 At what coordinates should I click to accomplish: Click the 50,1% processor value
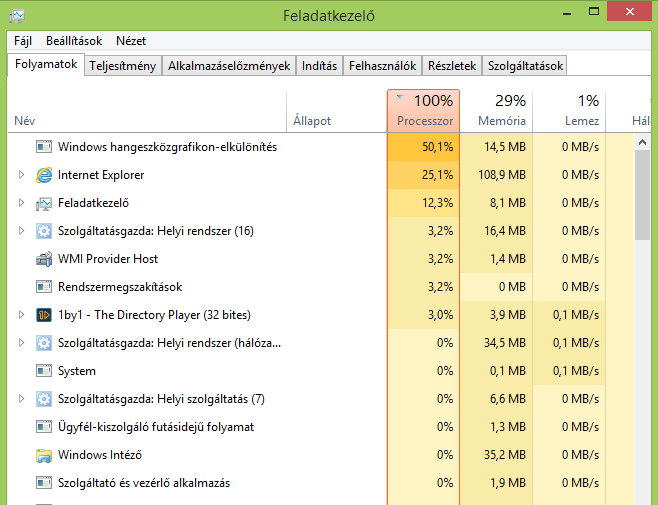pos(438,147)
